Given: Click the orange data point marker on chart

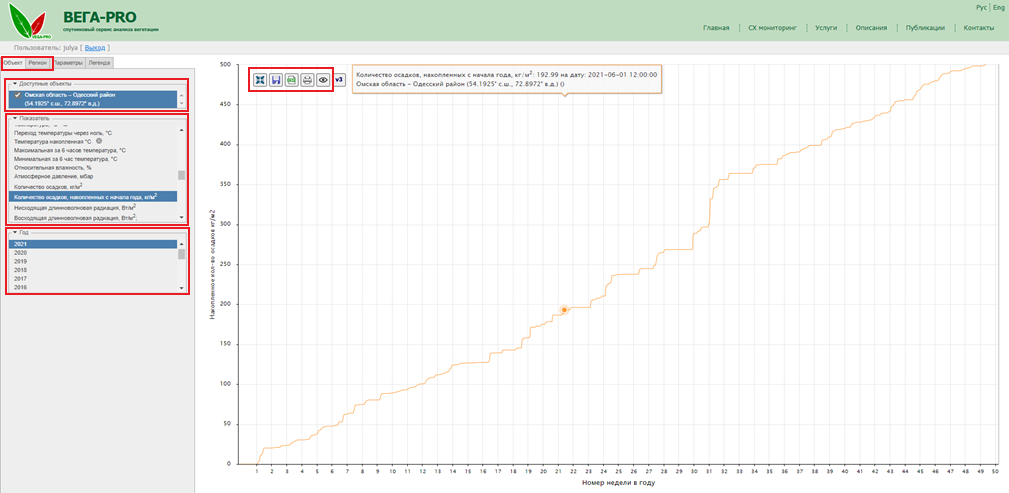Looking at the screenshot, I should pyautogui.click(x=564, y=310).
